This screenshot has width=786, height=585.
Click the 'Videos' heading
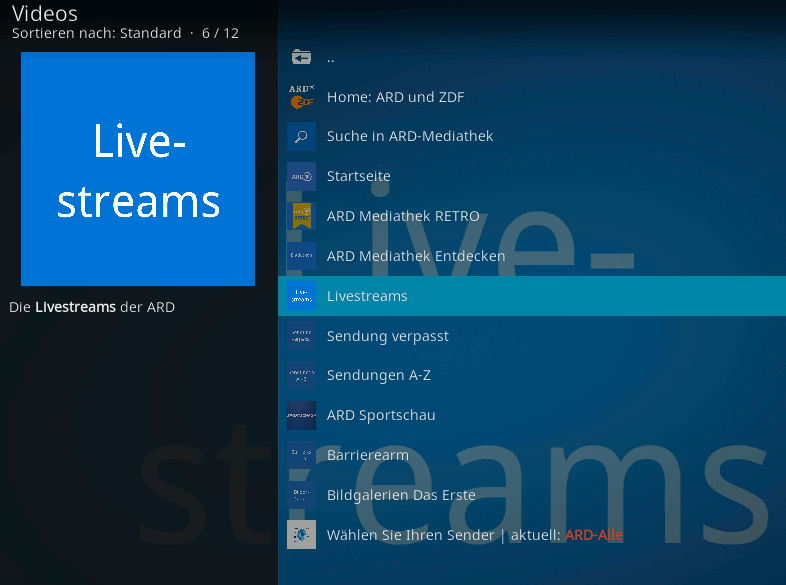point(45,14)
